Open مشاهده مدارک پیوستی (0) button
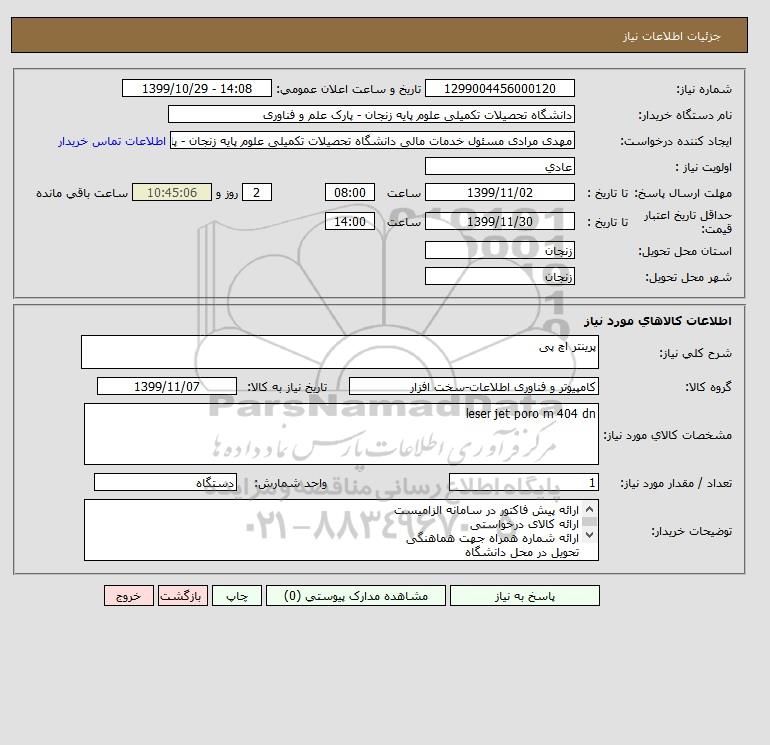The height and width of the screenshot is (745, 770). pos(356,596)
